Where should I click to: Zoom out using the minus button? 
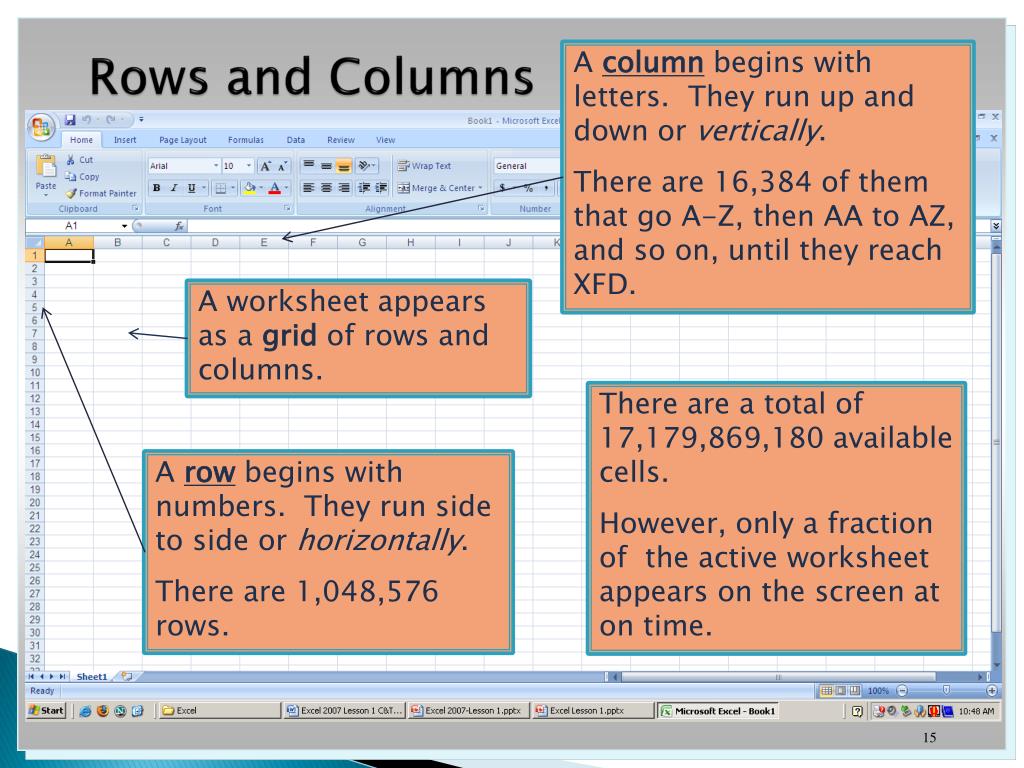point(903,690)
